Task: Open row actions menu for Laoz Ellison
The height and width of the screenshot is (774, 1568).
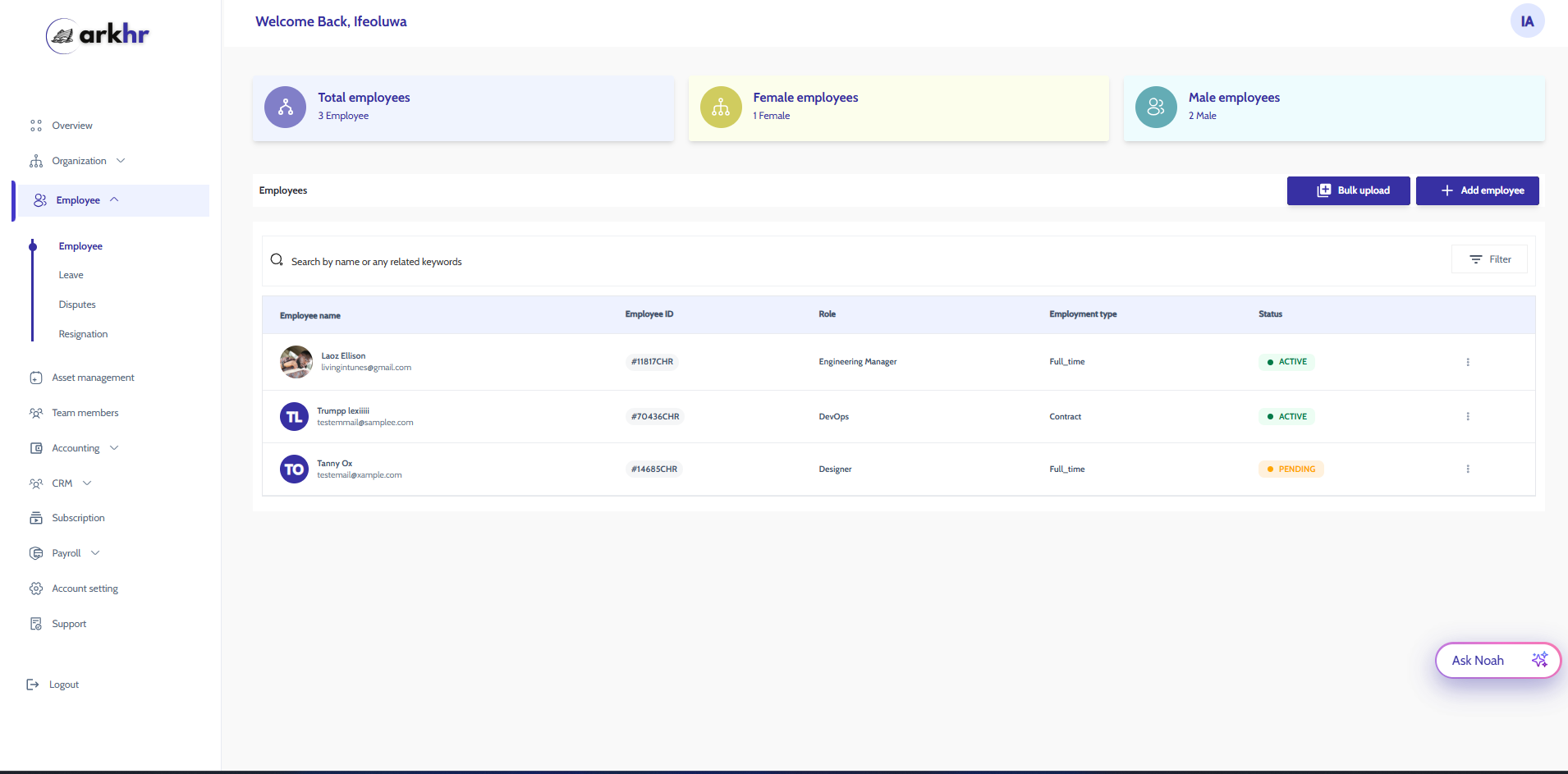Action: (x=1468, y=362)
